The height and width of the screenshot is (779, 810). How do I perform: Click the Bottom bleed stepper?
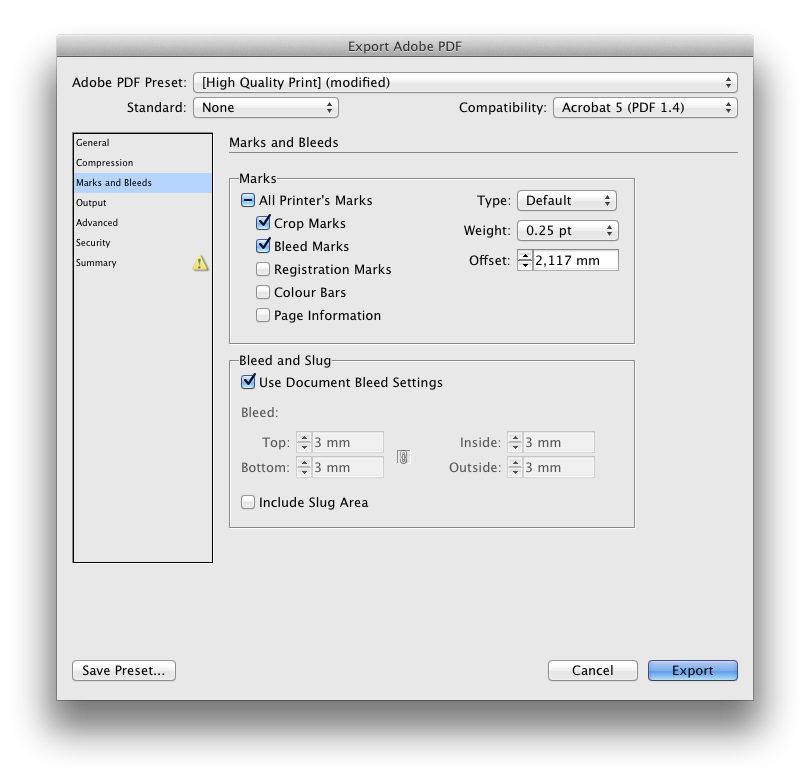click(304, 467)
